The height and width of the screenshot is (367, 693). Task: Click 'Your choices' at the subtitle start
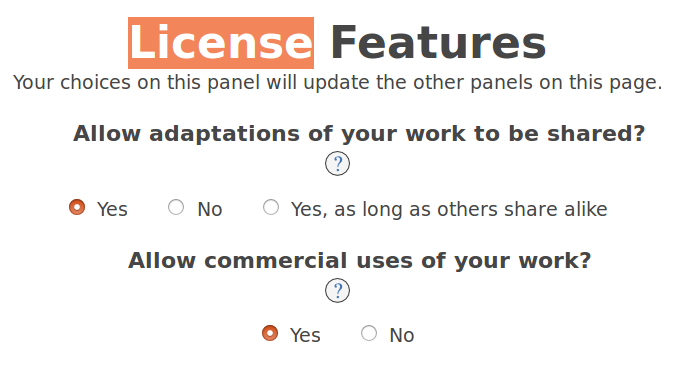coord(72,83)
